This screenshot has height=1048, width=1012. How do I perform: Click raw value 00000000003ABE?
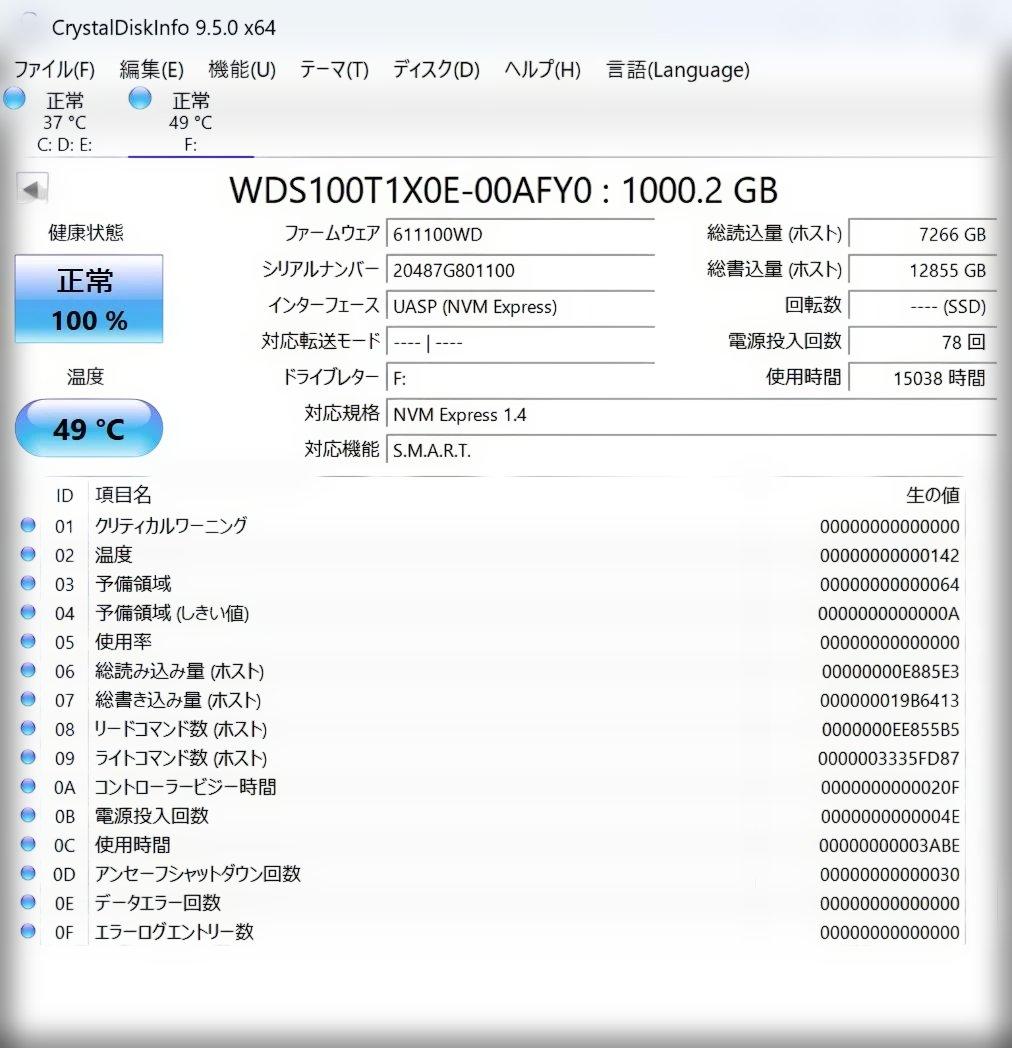tap(890, 845)
